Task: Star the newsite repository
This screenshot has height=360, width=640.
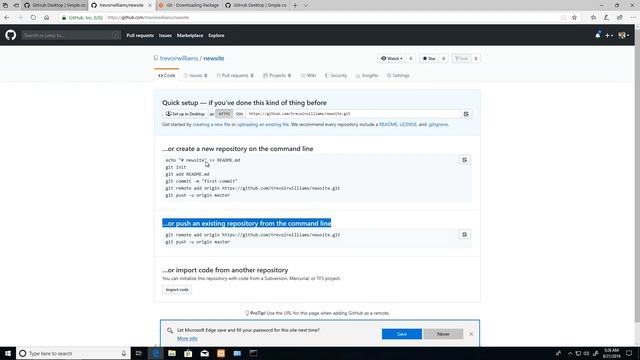Action: [429, 59]
